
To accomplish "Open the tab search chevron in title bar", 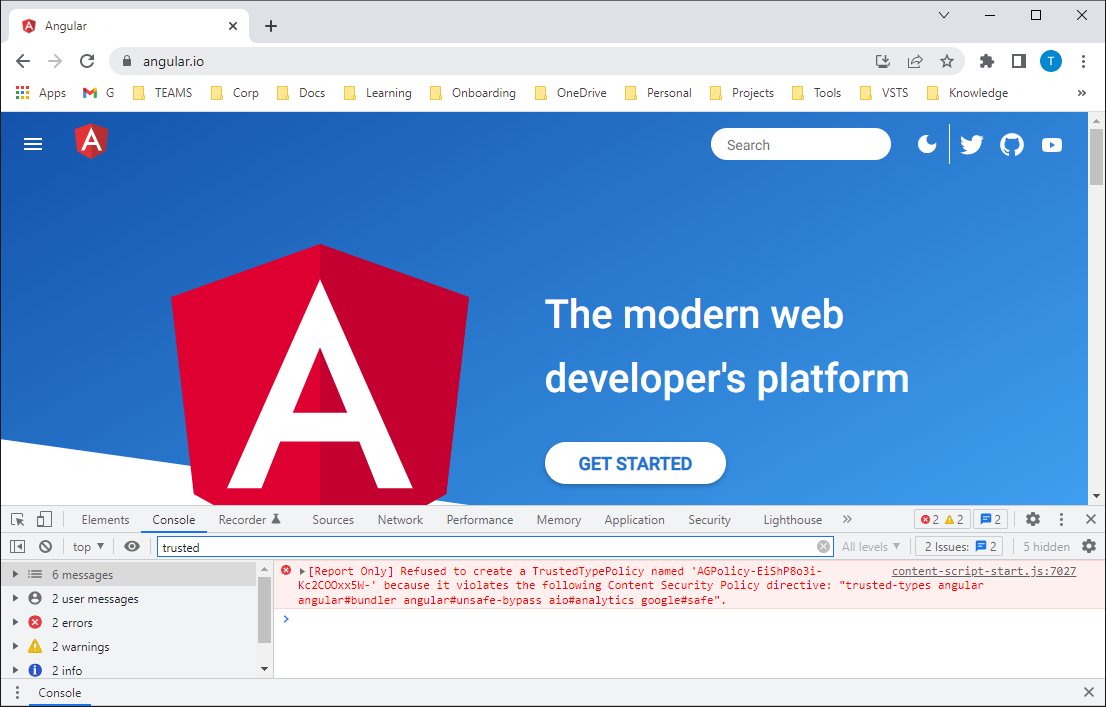I will (944, 15).
